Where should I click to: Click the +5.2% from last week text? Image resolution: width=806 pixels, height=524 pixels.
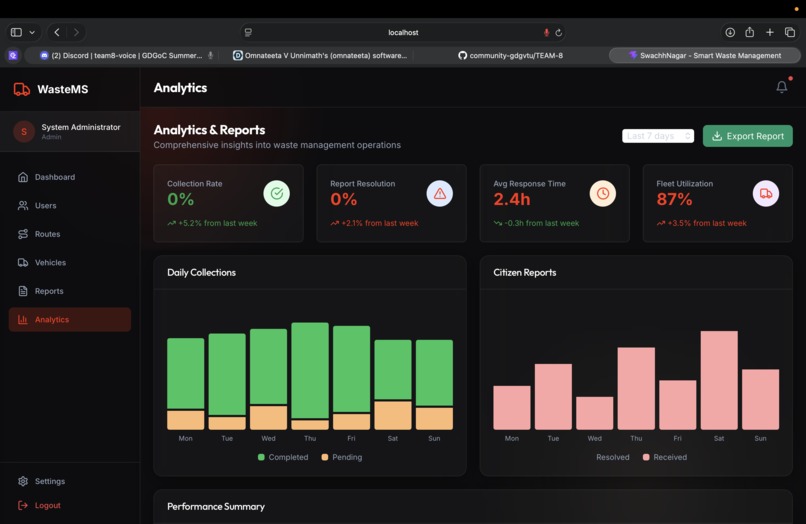217,223
